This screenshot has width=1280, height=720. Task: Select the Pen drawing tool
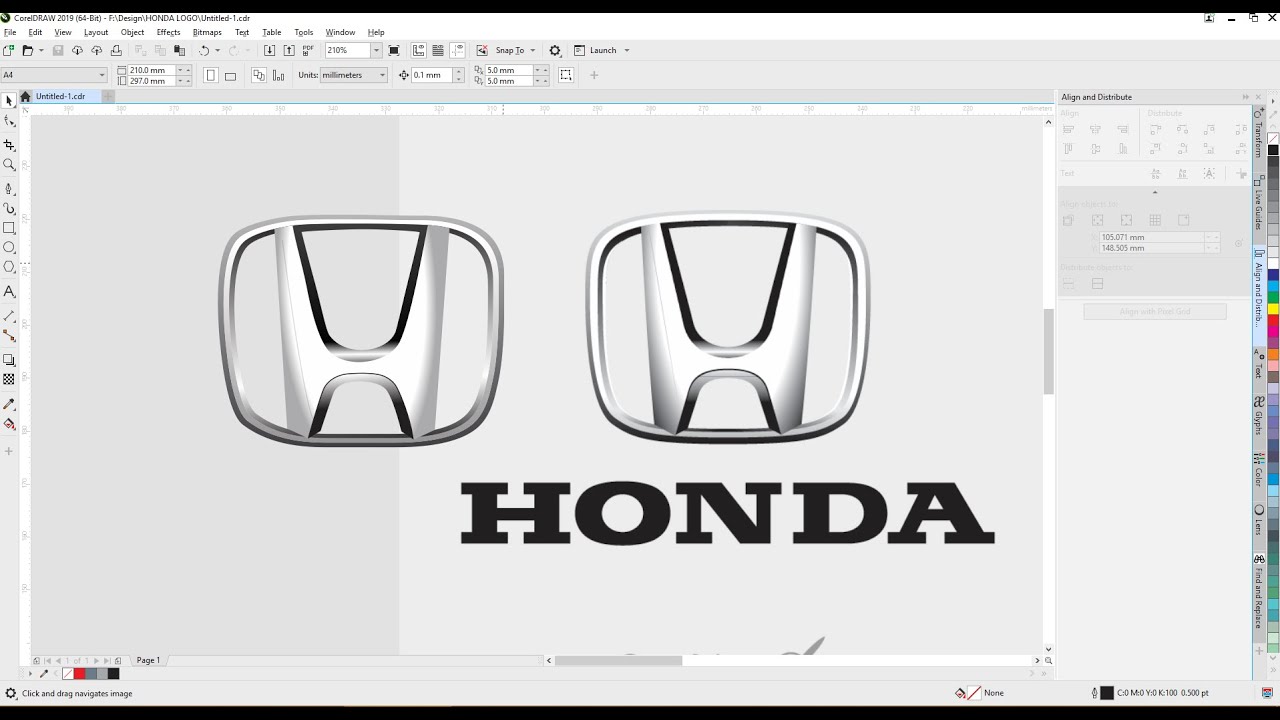(9, 188)
